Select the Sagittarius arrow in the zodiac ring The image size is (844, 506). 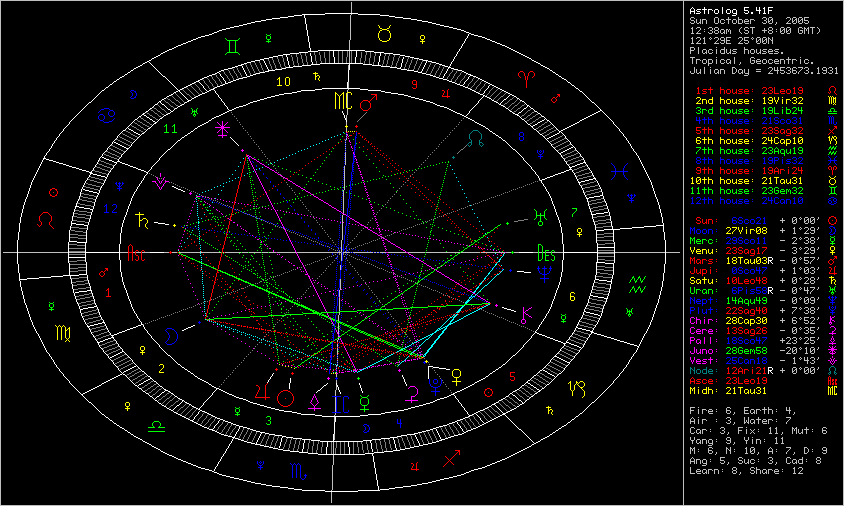(452, 458)
